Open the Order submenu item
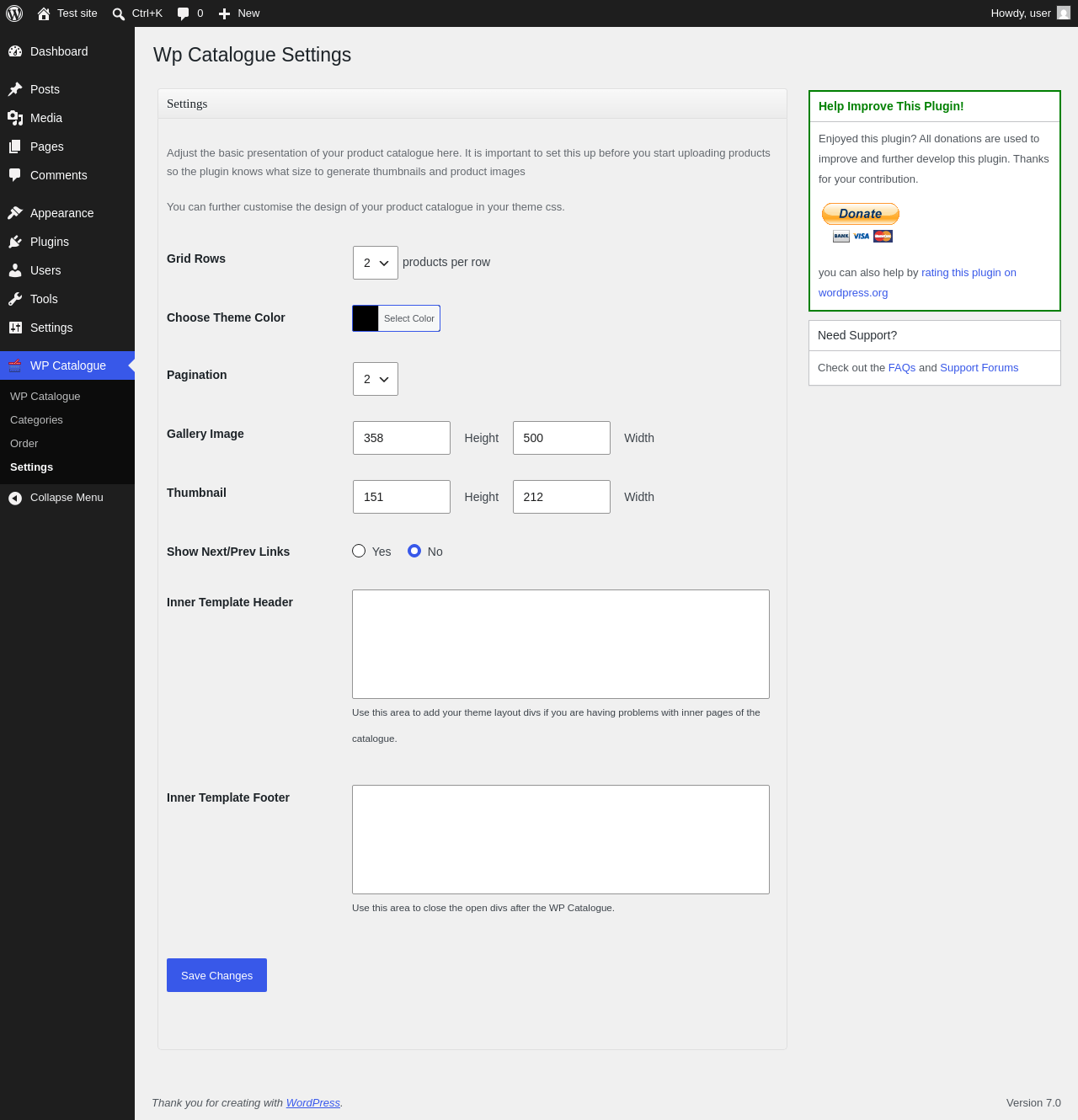 [24, 444]
